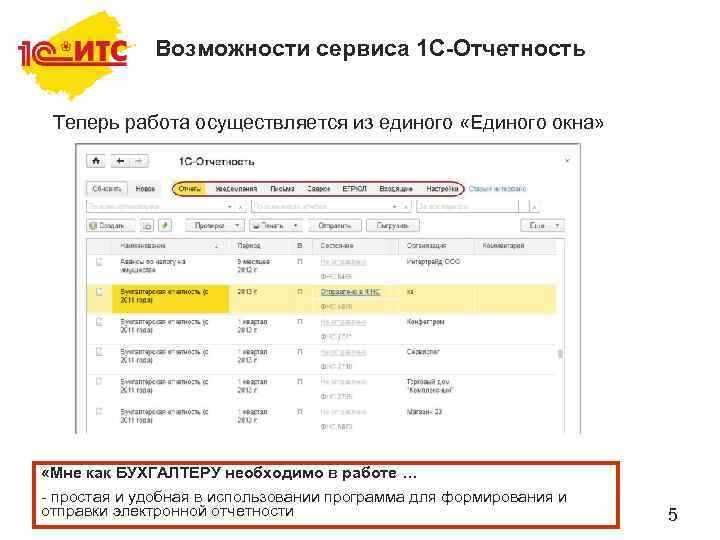This screenshot has width=720, height=540.
Task: Clear the organization filter with its x
Action: [240, 207]
